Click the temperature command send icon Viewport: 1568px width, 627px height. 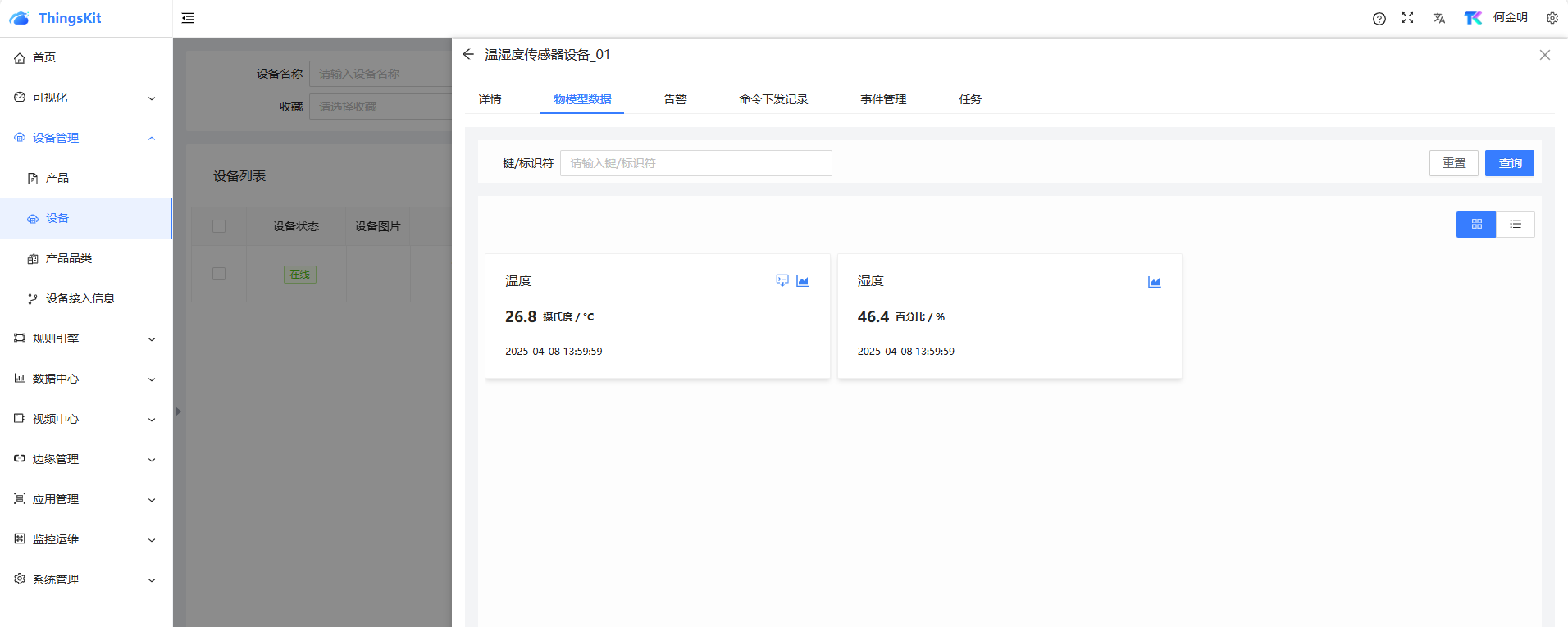(782, 281)
